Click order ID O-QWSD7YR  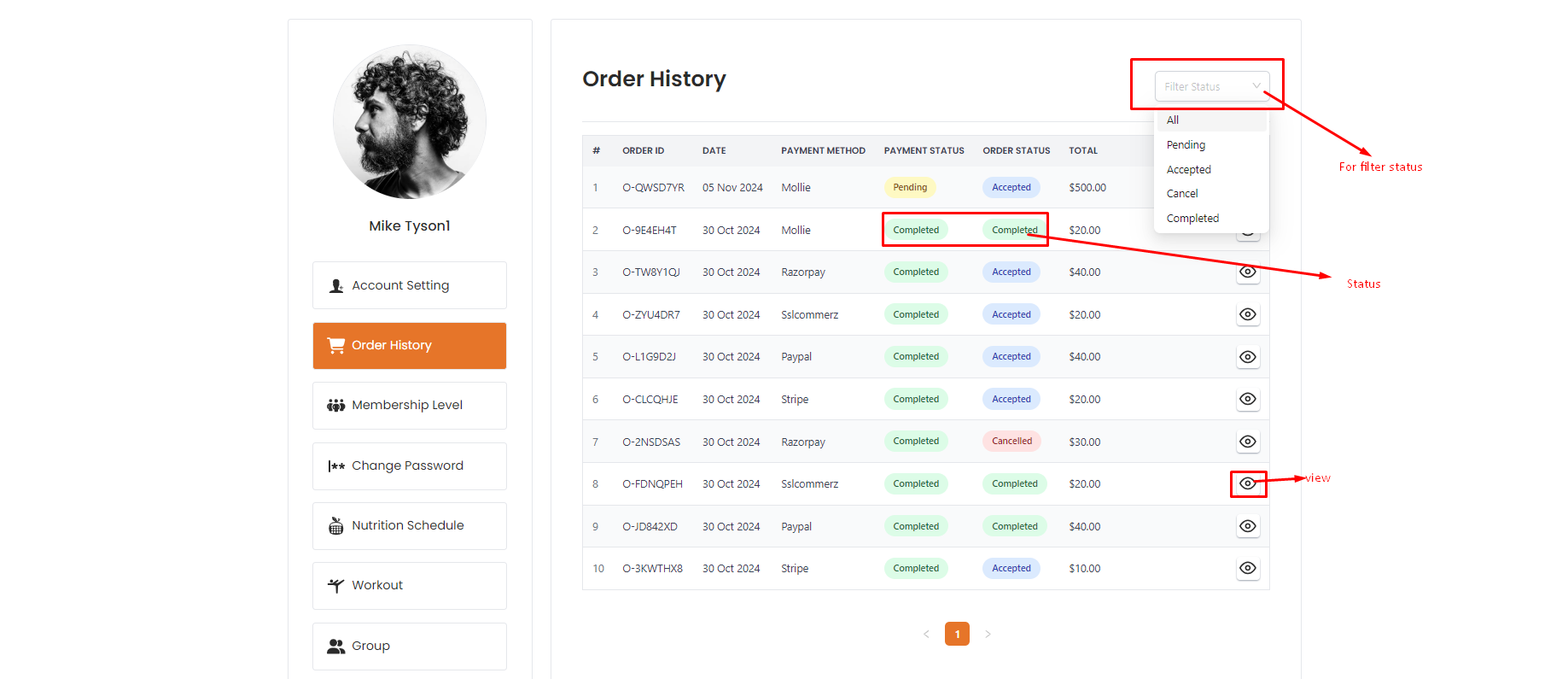653,188
